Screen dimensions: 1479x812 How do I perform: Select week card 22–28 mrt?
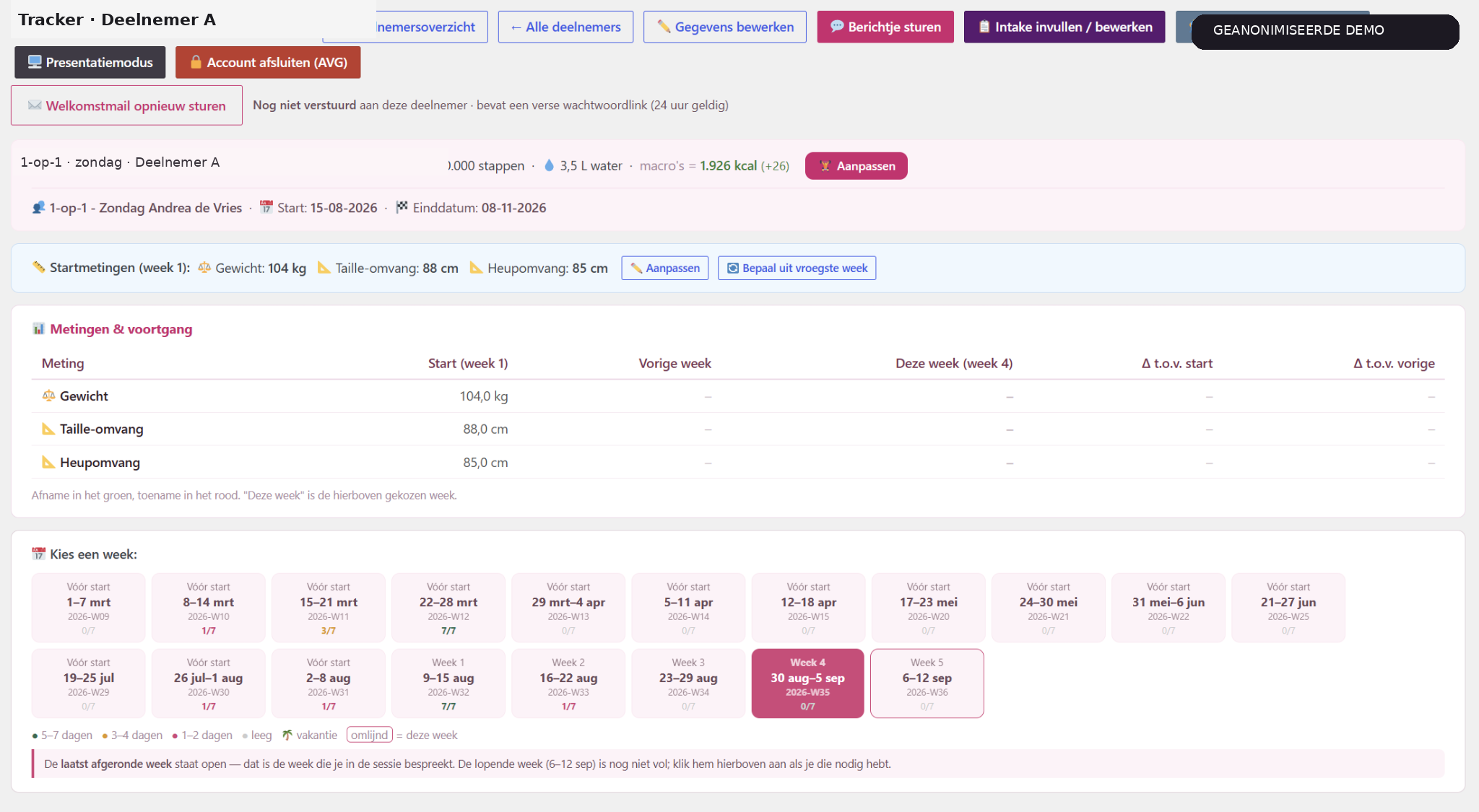pyautogui.click(x=448, y=608)
